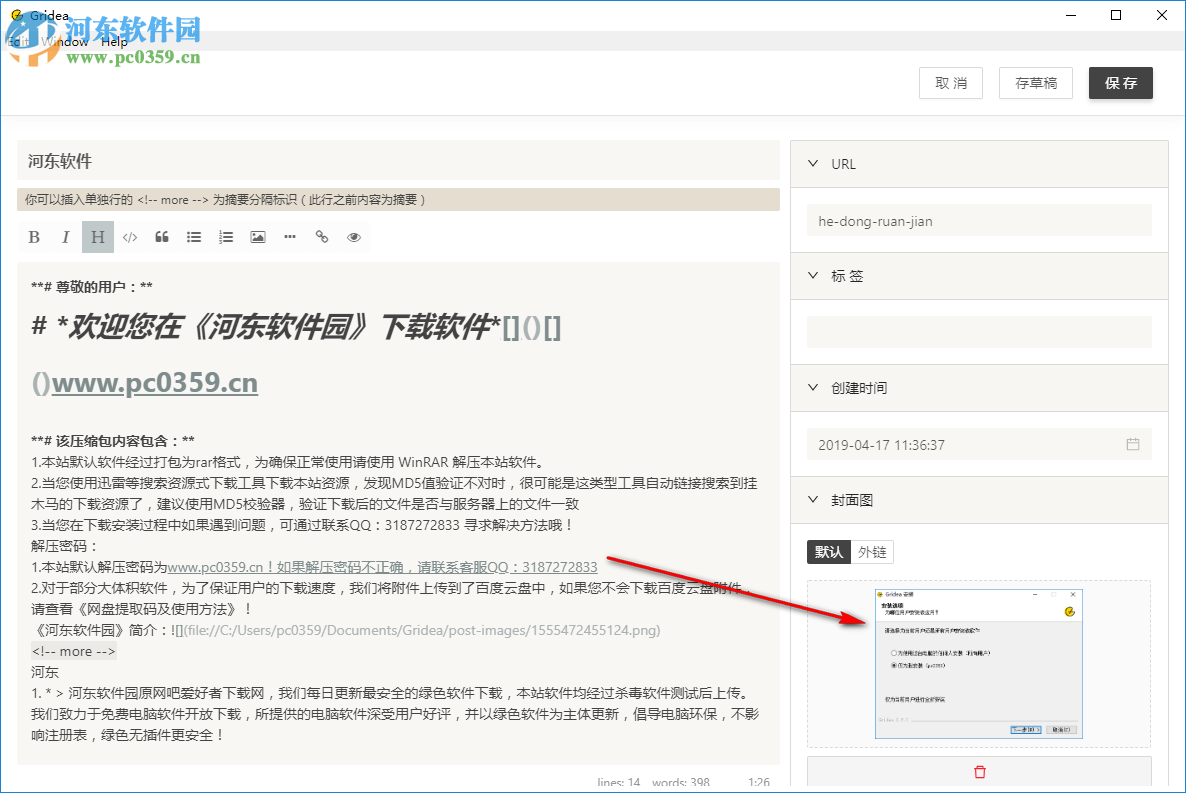Viewport: 1186px width, 793px height.
Task: Insert inline code with code icon
Action: 130,237
